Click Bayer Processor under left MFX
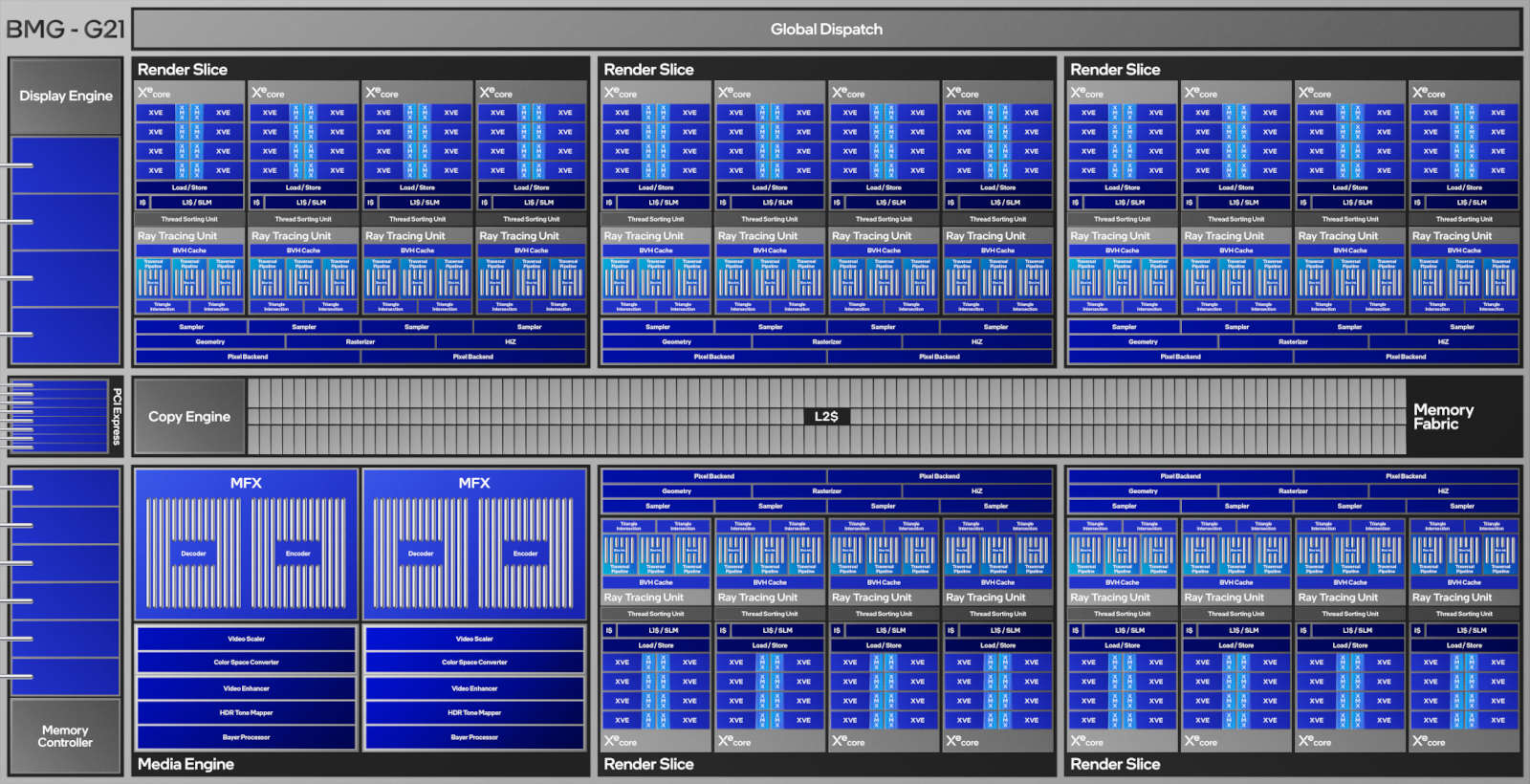Image resolution: width=1530 pixels, height=784 pixels. (246, 737)
